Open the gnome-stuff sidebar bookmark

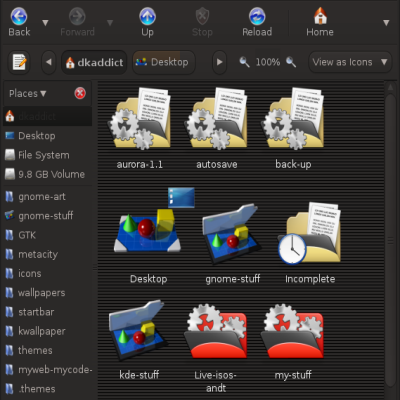click(48, 216)
